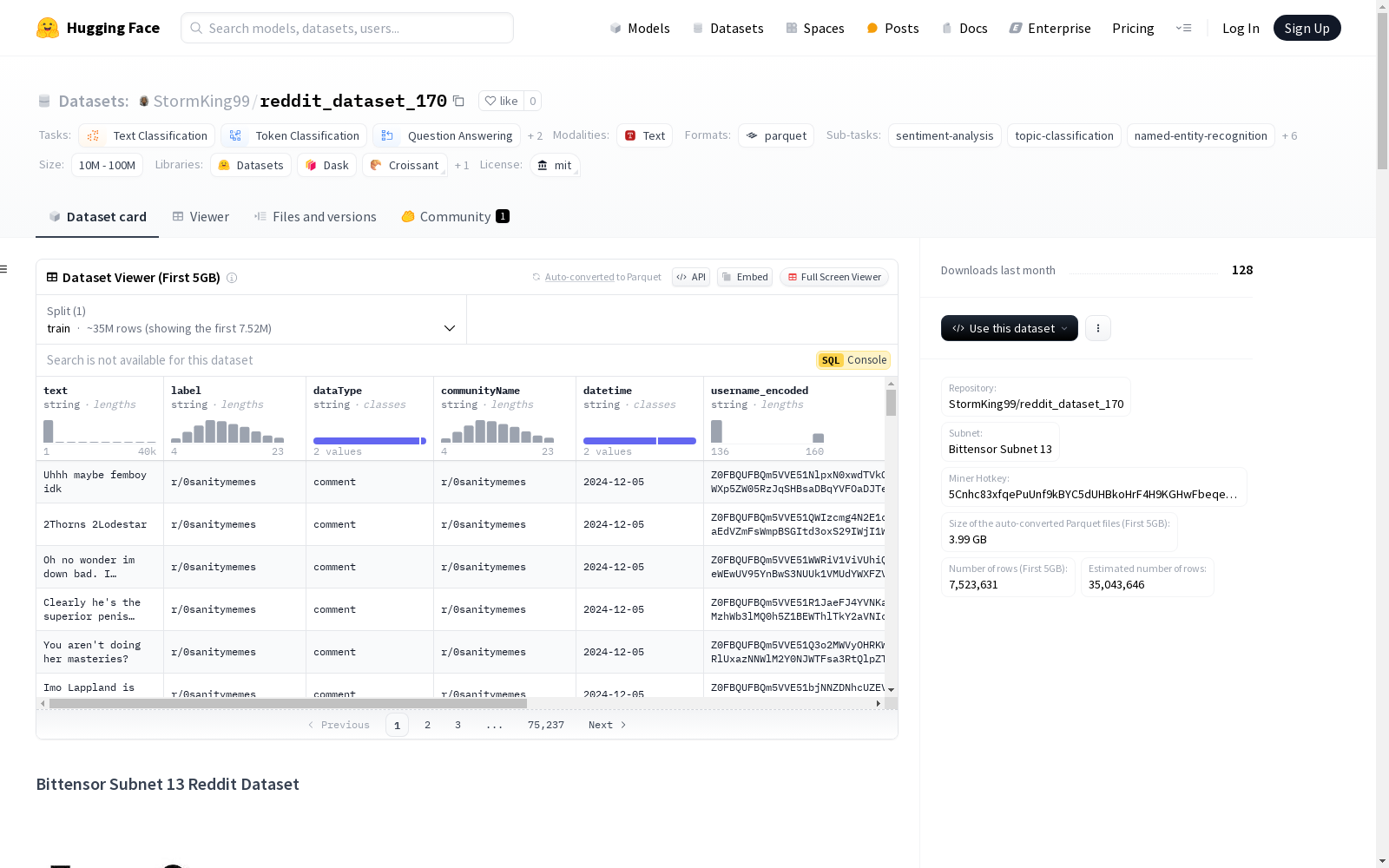Viewport: 1389px width, 868px height.
Task: Click the Datasets heading icon
Action: (x=44, y=102)
